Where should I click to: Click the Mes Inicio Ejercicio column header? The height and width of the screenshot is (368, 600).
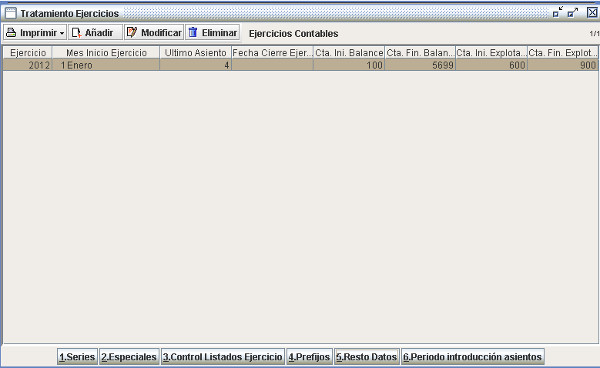tap(106, 53)
